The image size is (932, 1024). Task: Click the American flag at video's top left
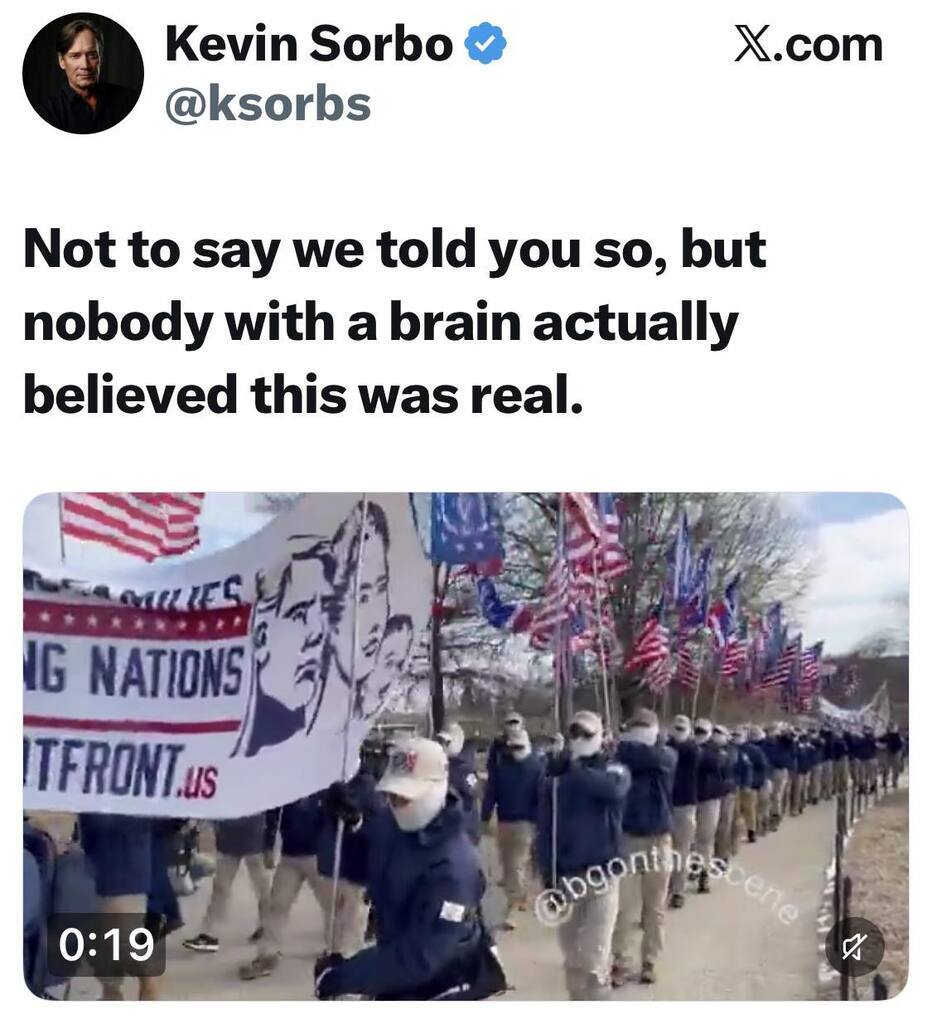click(x=131, y=523)
